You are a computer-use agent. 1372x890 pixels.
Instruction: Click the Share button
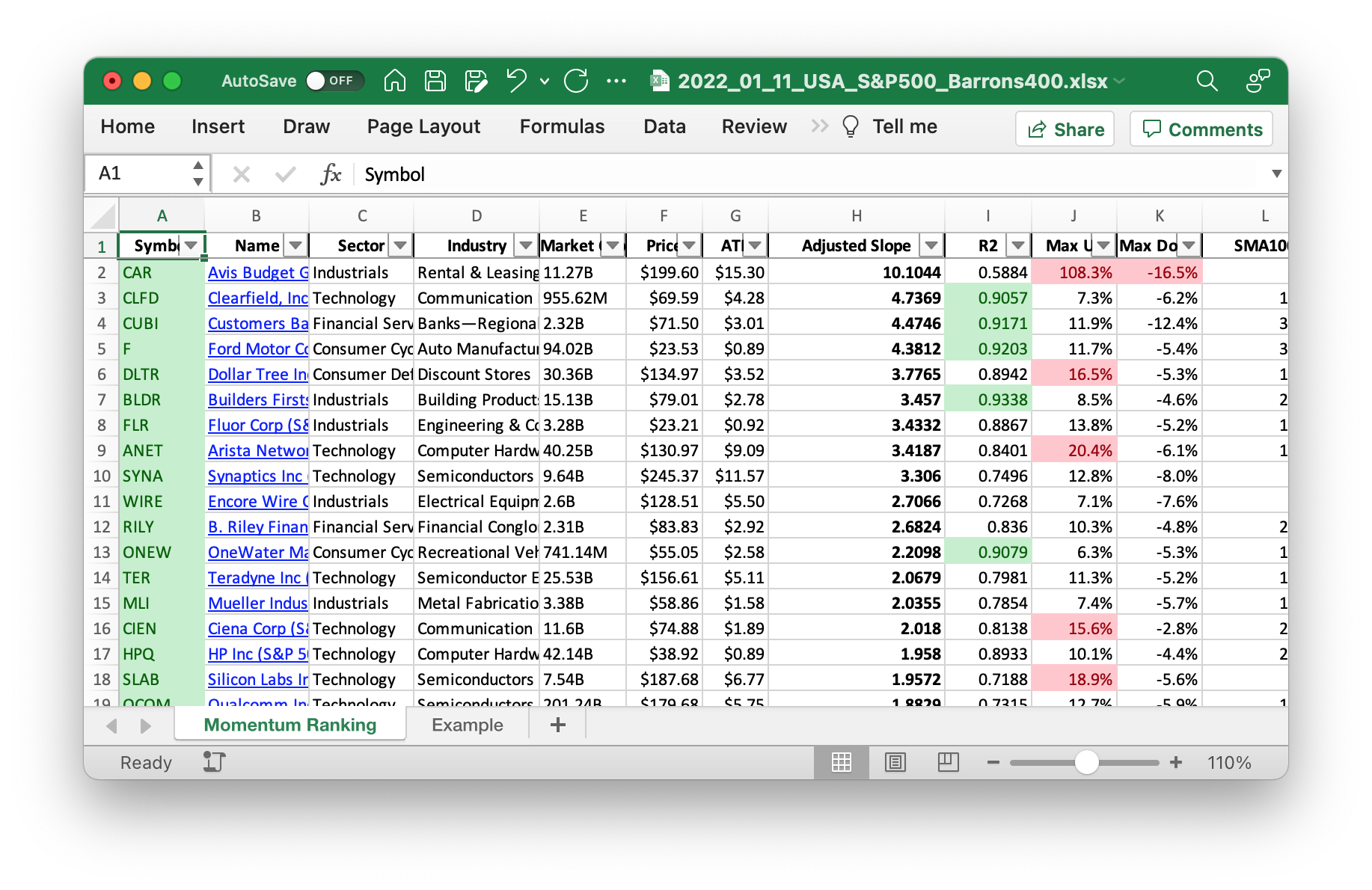pos(1065,129)
